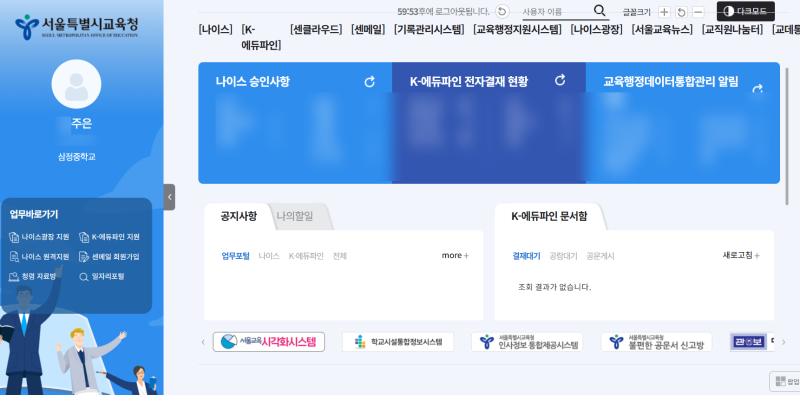The image size is (800, 395).
Task: Increase font size with plus button
Action: (x=664, y=12)
